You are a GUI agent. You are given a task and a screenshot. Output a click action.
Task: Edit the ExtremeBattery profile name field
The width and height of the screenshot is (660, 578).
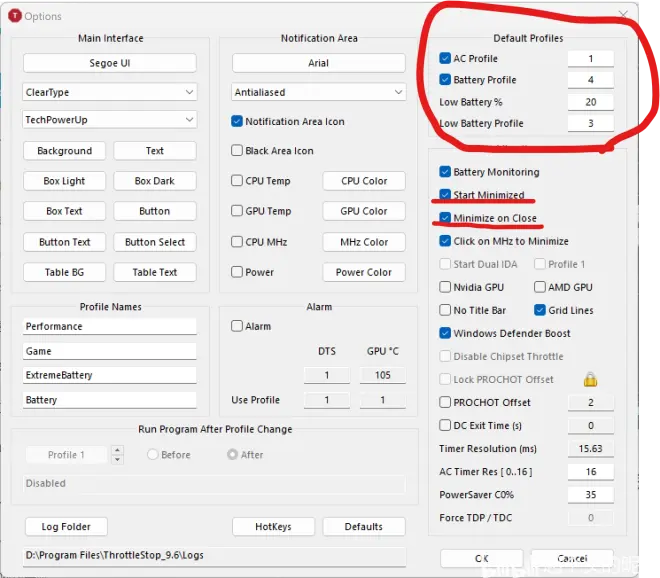click(109, 375)
